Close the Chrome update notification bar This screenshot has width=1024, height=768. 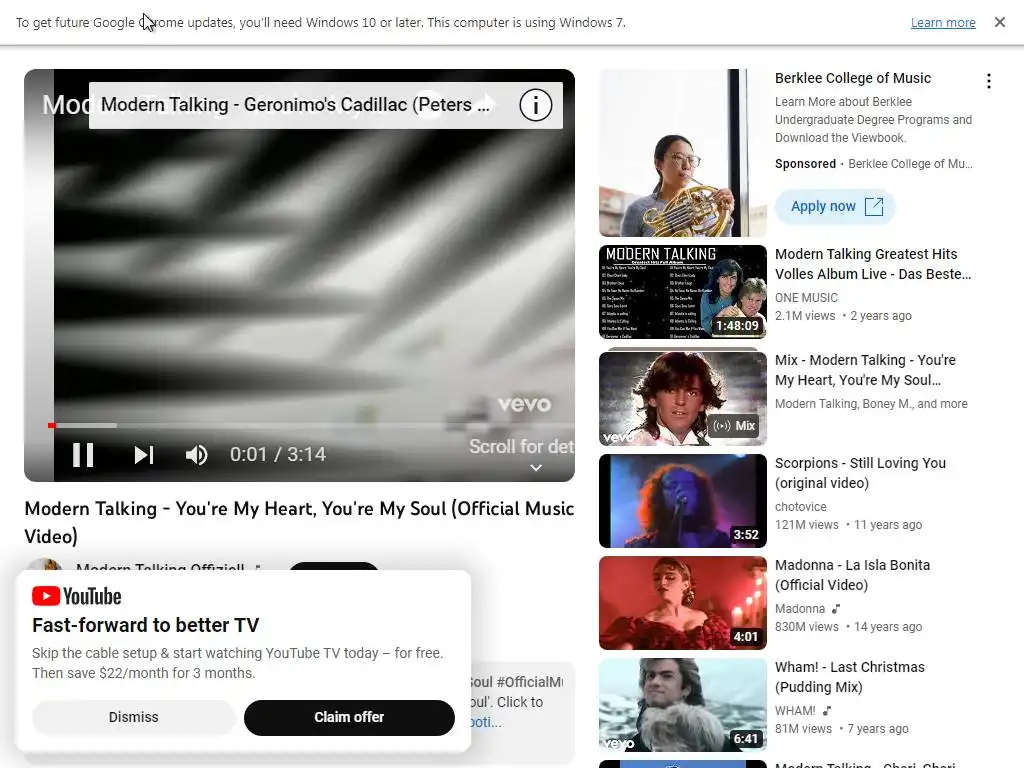pos(1000,22)
